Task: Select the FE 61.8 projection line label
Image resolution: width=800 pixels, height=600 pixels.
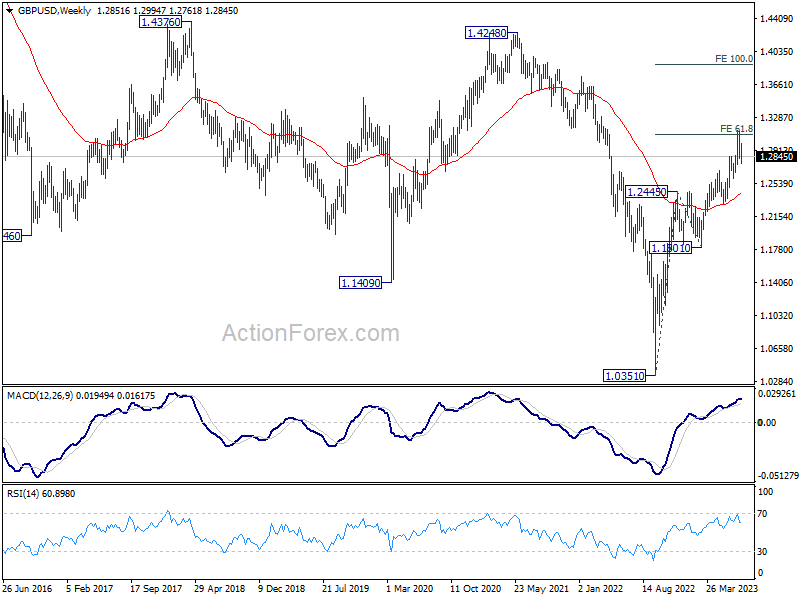Action: point(736,129)
